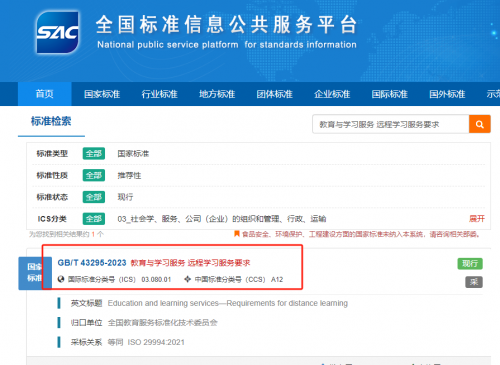Focus the standard search input field
The width and height of the screenshot is (500, 365).
(391, 124)
